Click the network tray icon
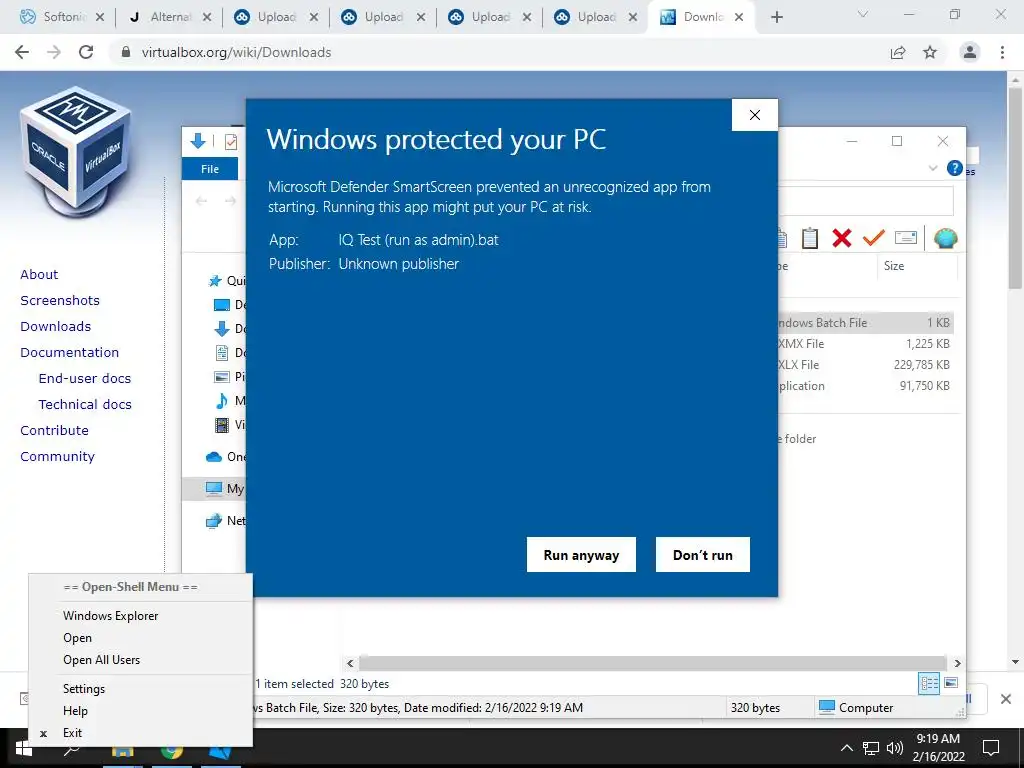 pos(871,748)
